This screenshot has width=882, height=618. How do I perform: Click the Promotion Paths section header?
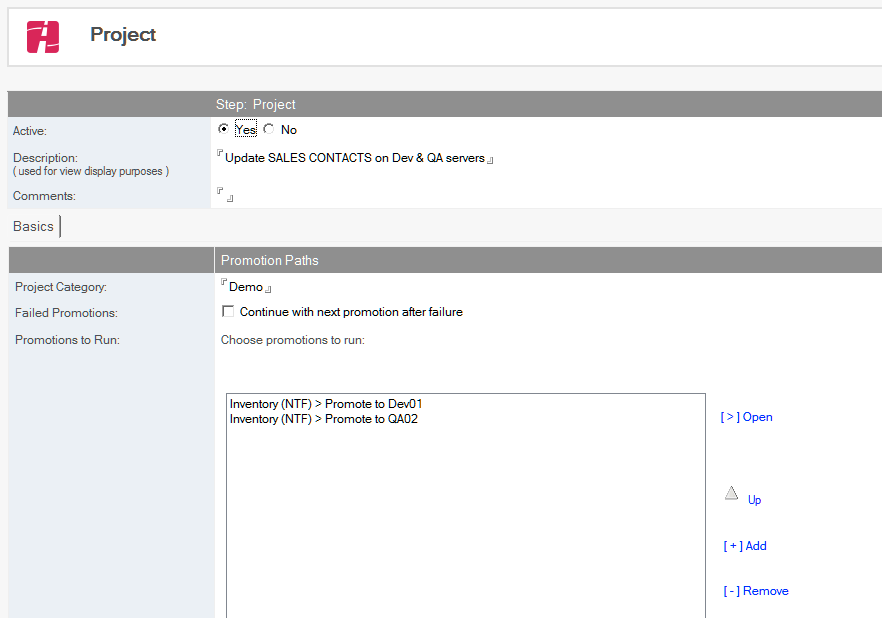tap(269, 260)
